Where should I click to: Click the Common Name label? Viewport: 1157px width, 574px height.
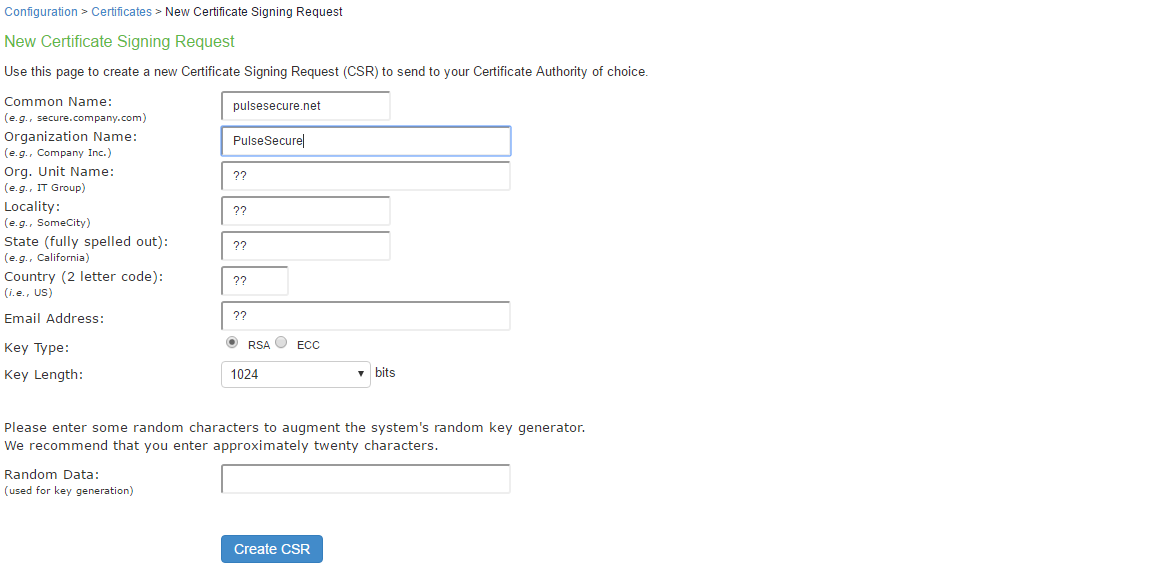59,102
